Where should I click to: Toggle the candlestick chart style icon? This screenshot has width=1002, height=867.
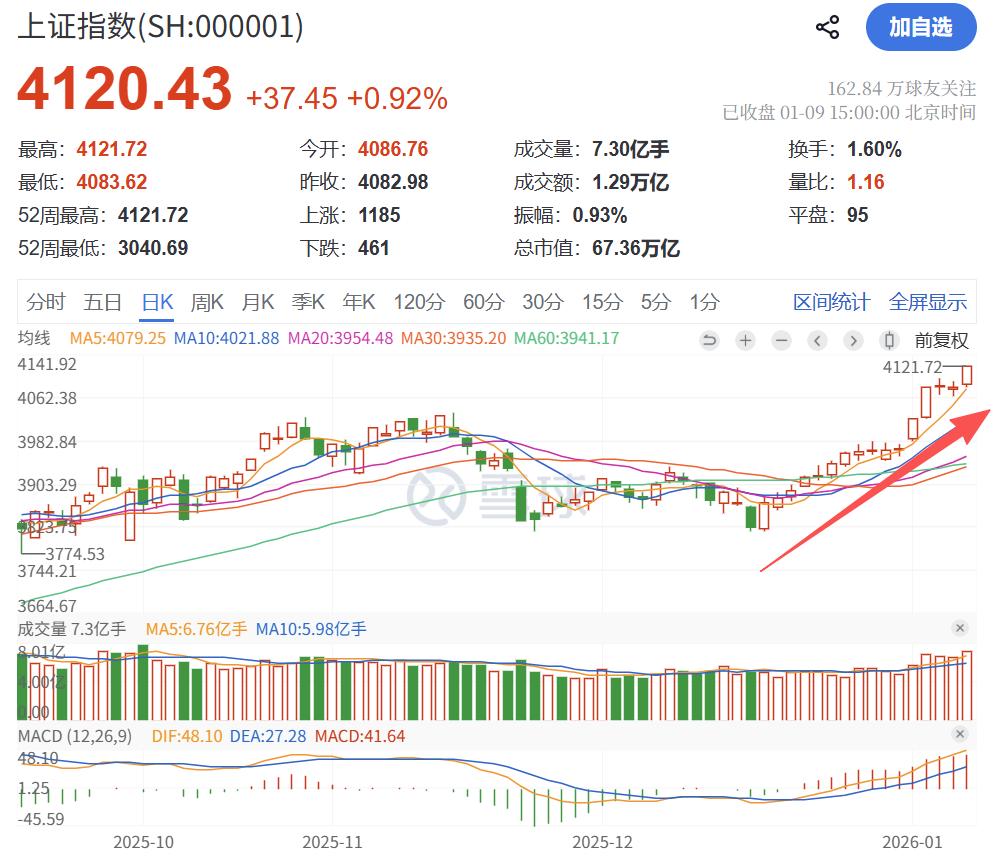click(x=889, y=341)
